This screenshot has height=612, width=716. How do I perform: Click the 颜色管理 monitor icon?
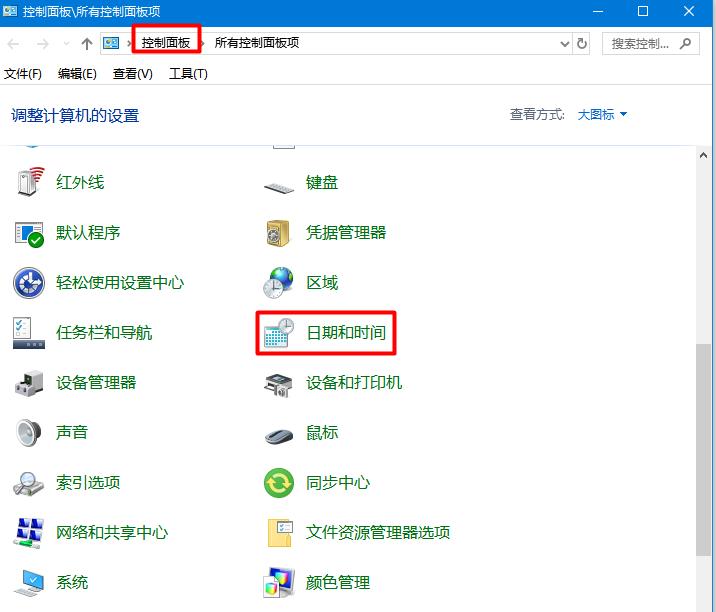(279, 582)
